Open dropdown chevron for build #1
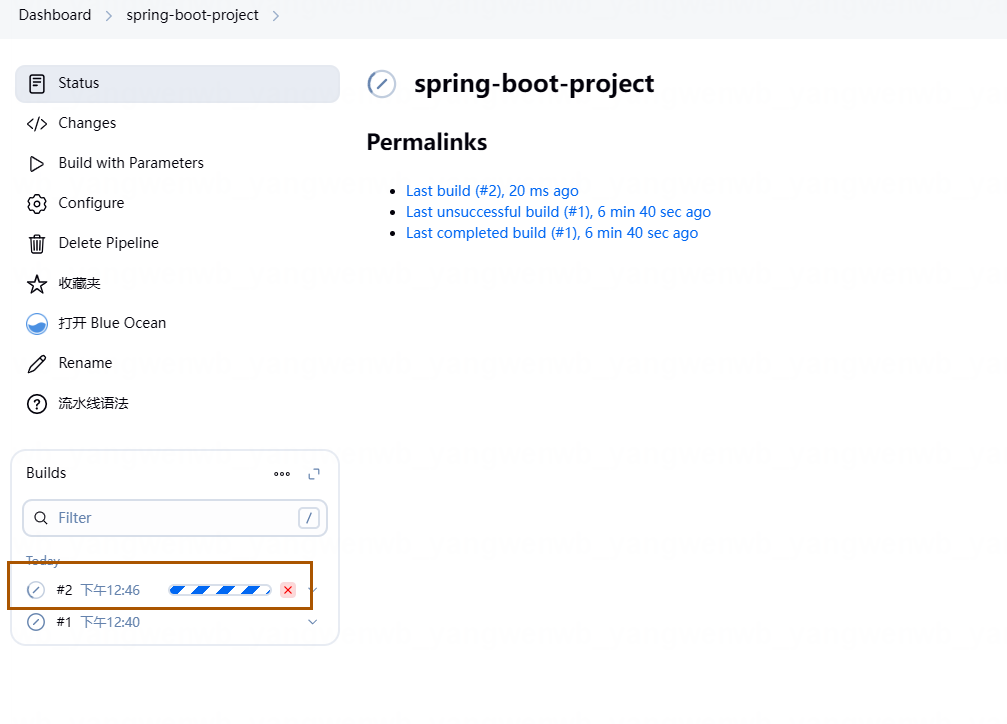 (312, 622)
